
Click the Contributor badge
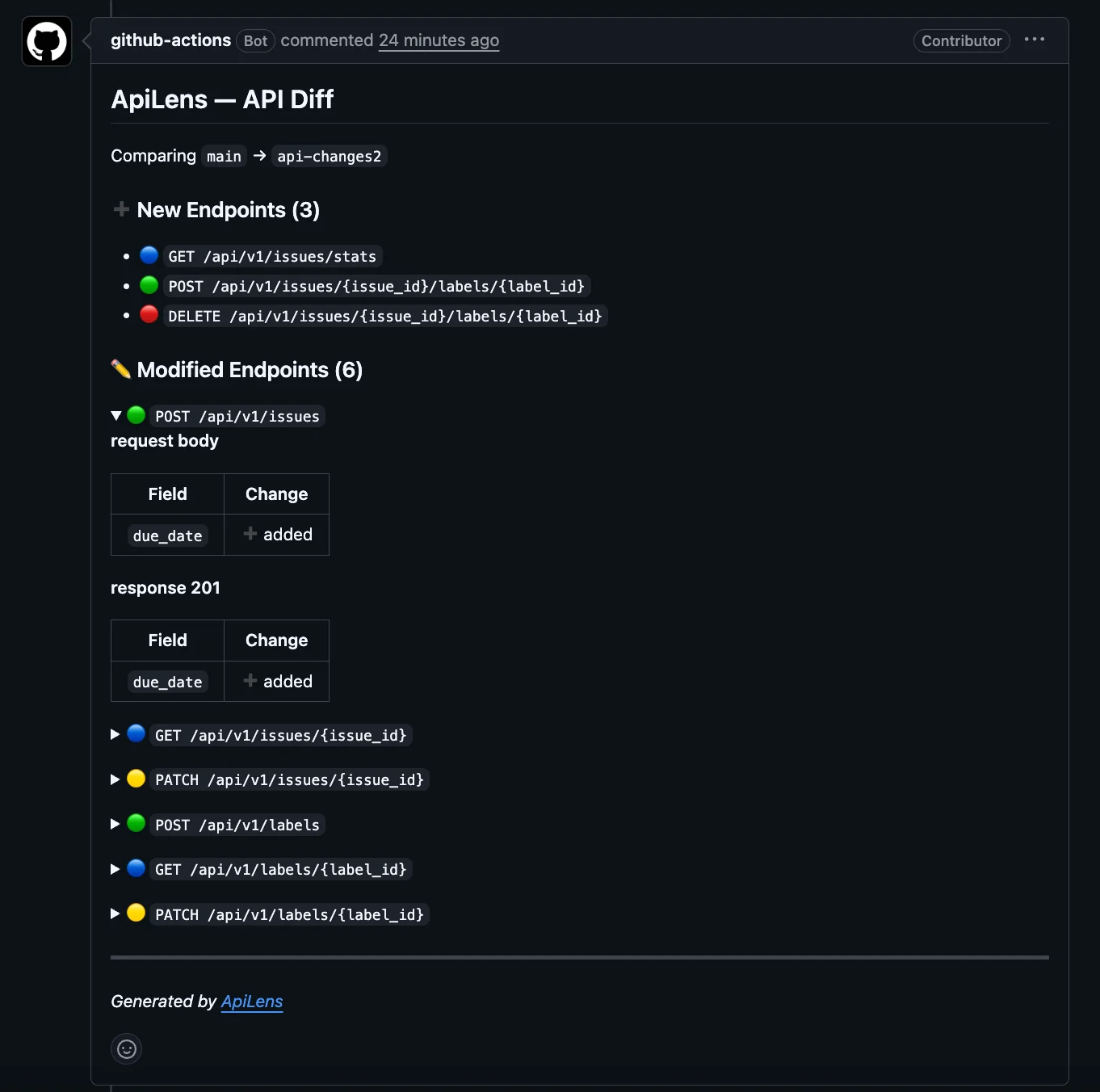(x=961, y=40)
